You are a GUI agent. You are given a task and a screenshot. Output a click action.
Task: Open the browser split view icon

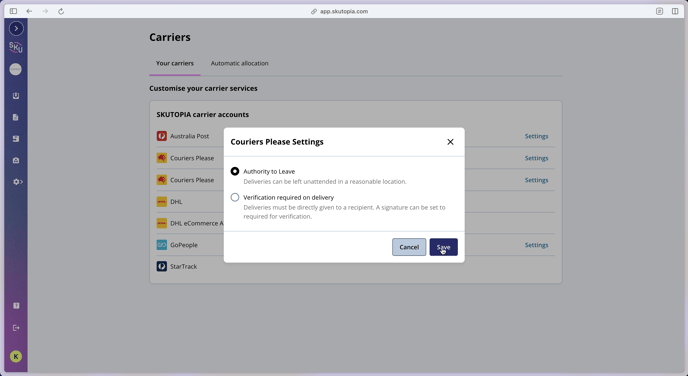[x=675, y=11]
